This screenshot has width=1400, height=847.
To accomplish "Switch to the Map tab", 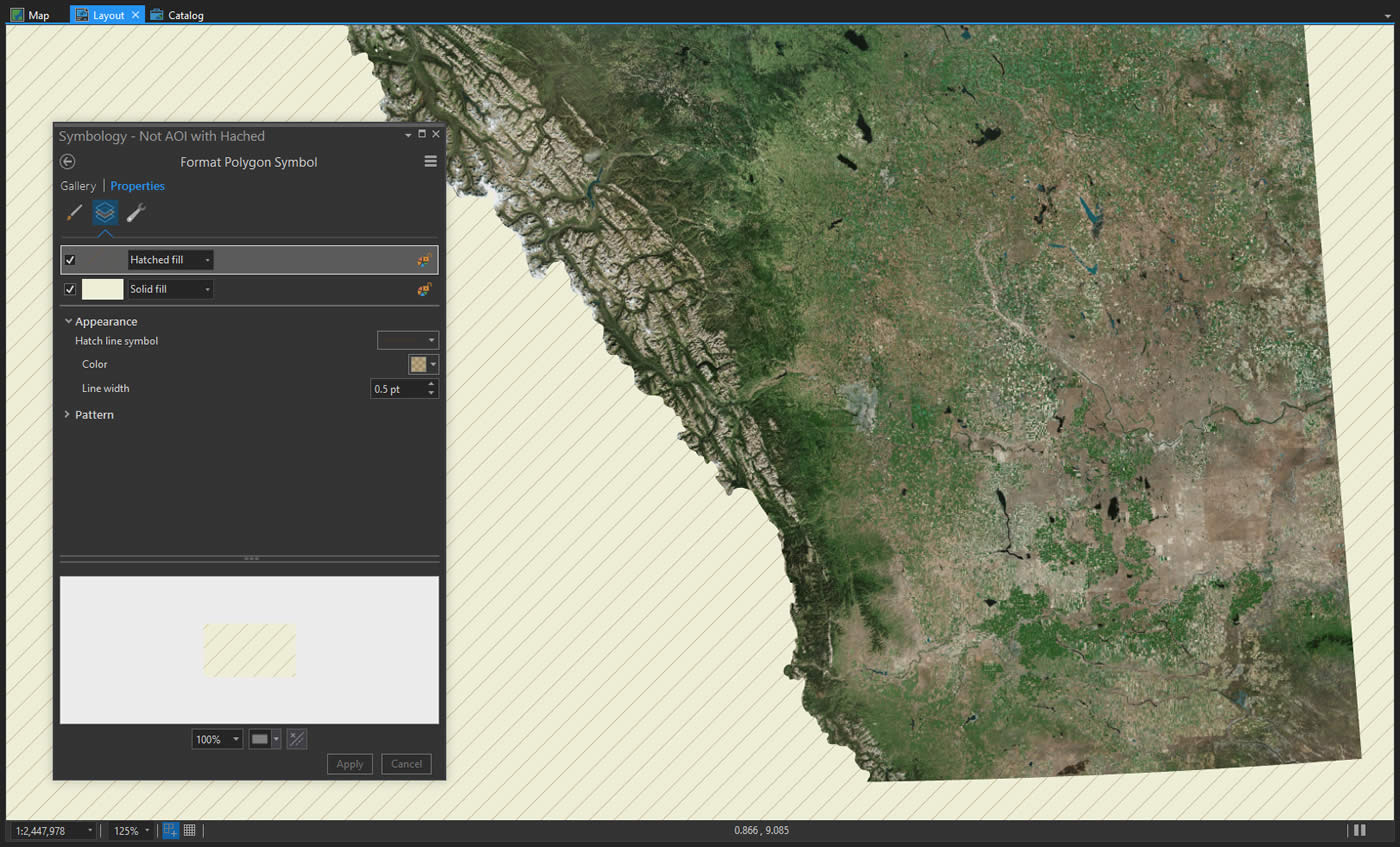I will (31, 15).
